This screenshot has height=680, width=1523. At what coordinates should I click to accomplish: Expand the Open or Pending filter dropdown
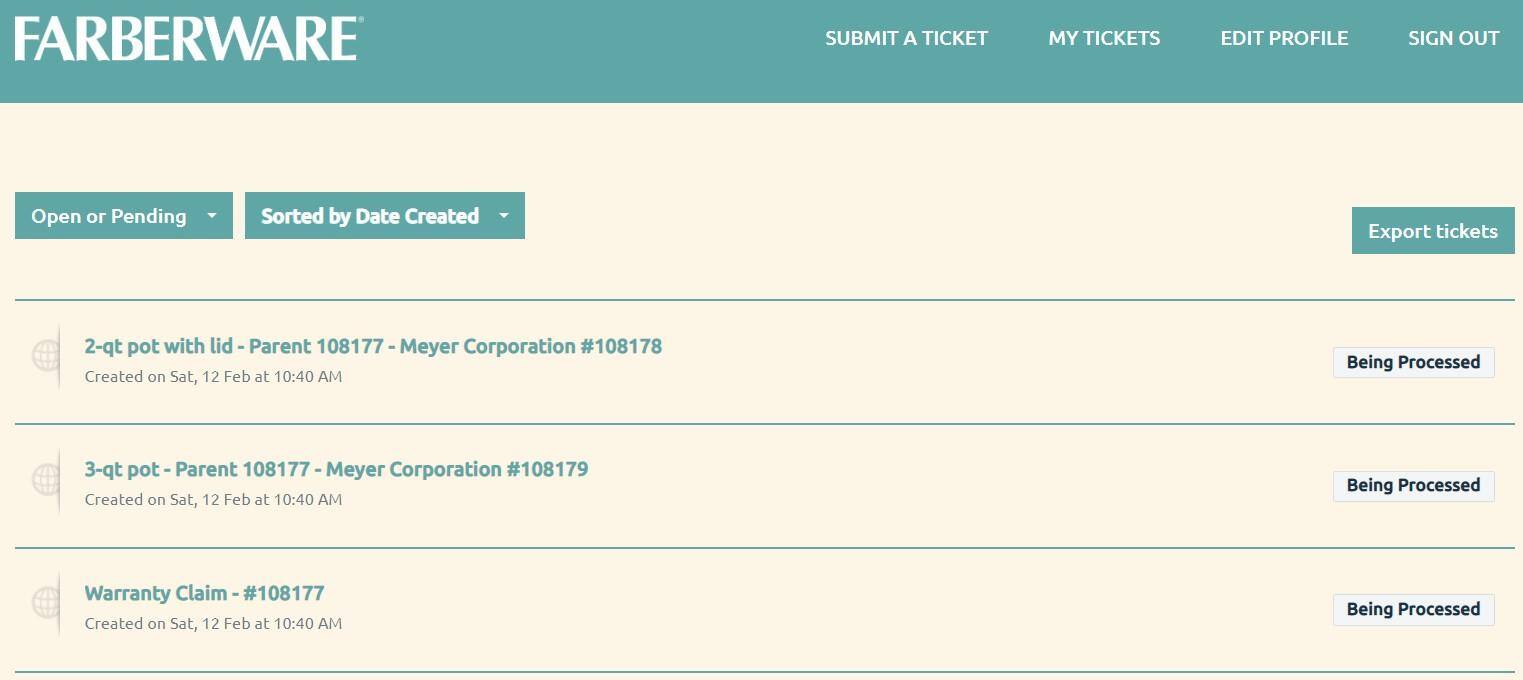point(123,216)
